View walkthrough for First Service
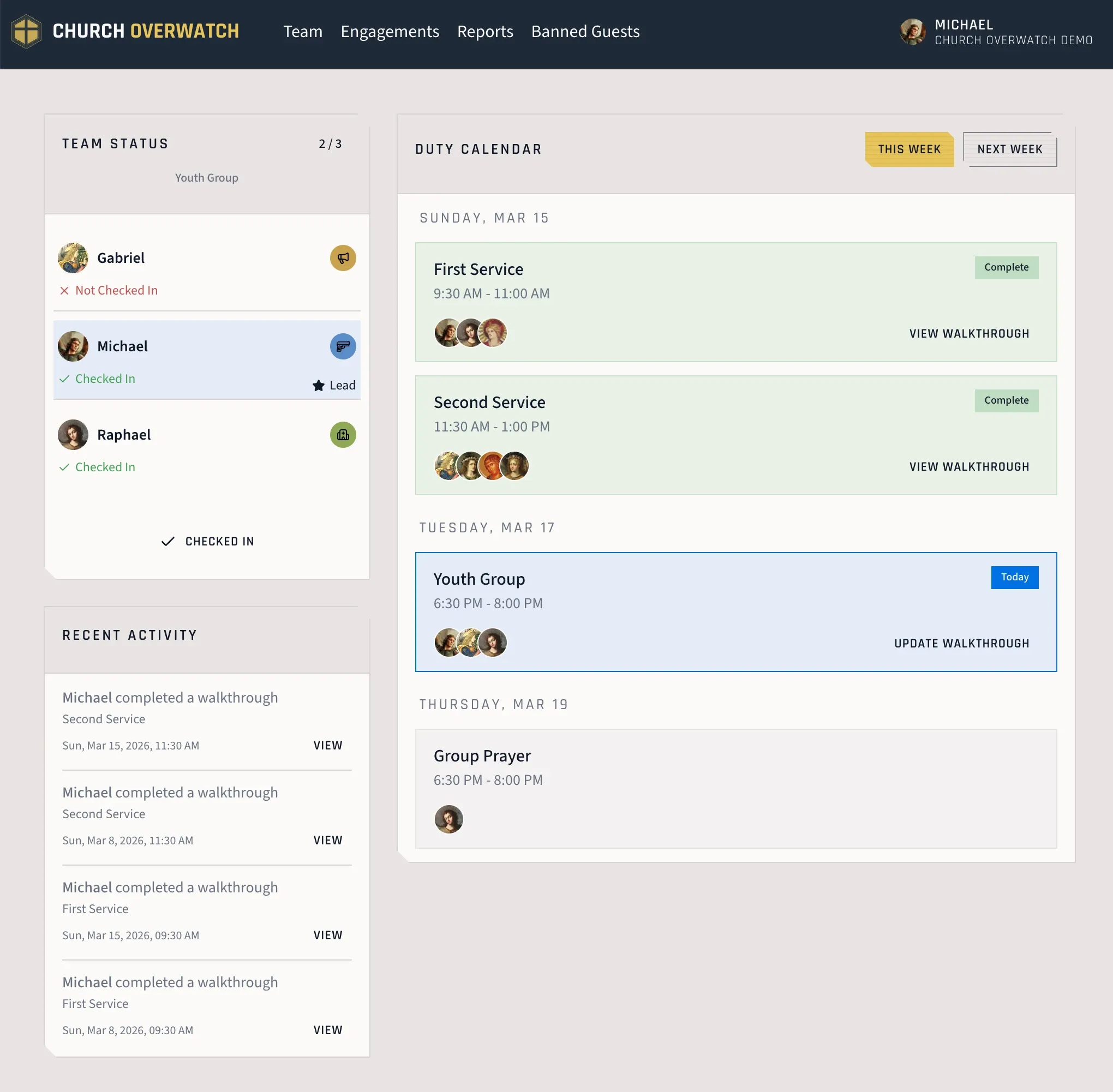 coord(968,334)
